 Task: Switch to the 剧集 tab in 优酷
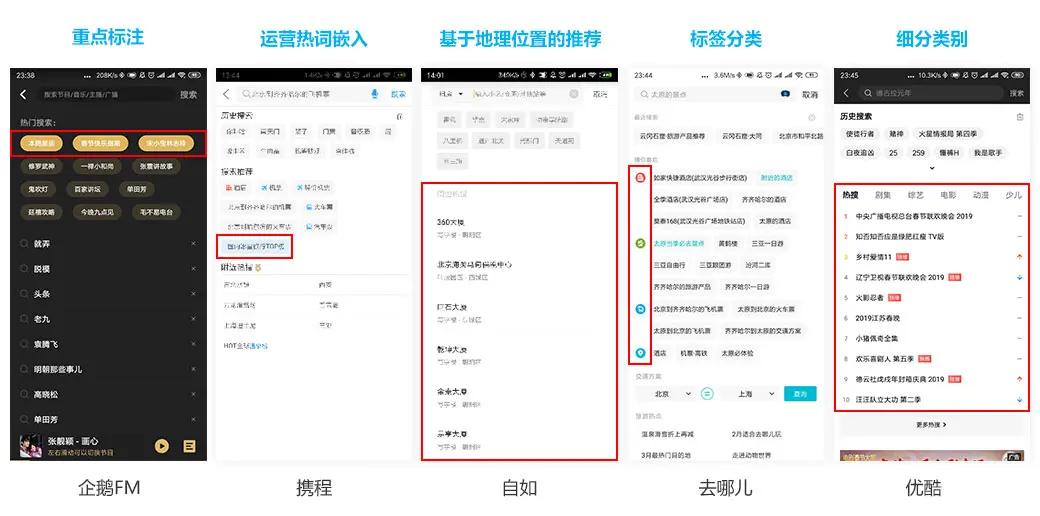(x=883, y=195)
